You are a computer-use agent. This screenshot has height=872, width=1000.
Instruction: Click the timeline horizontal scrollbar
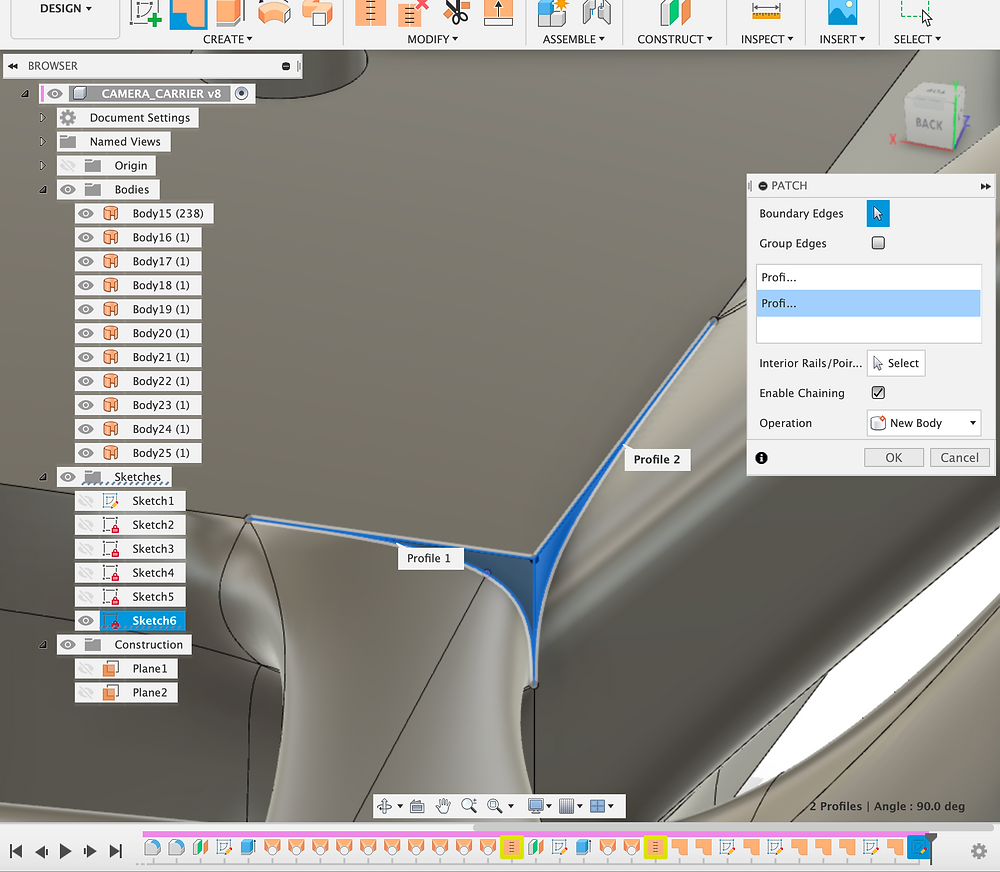pos(732,828)
